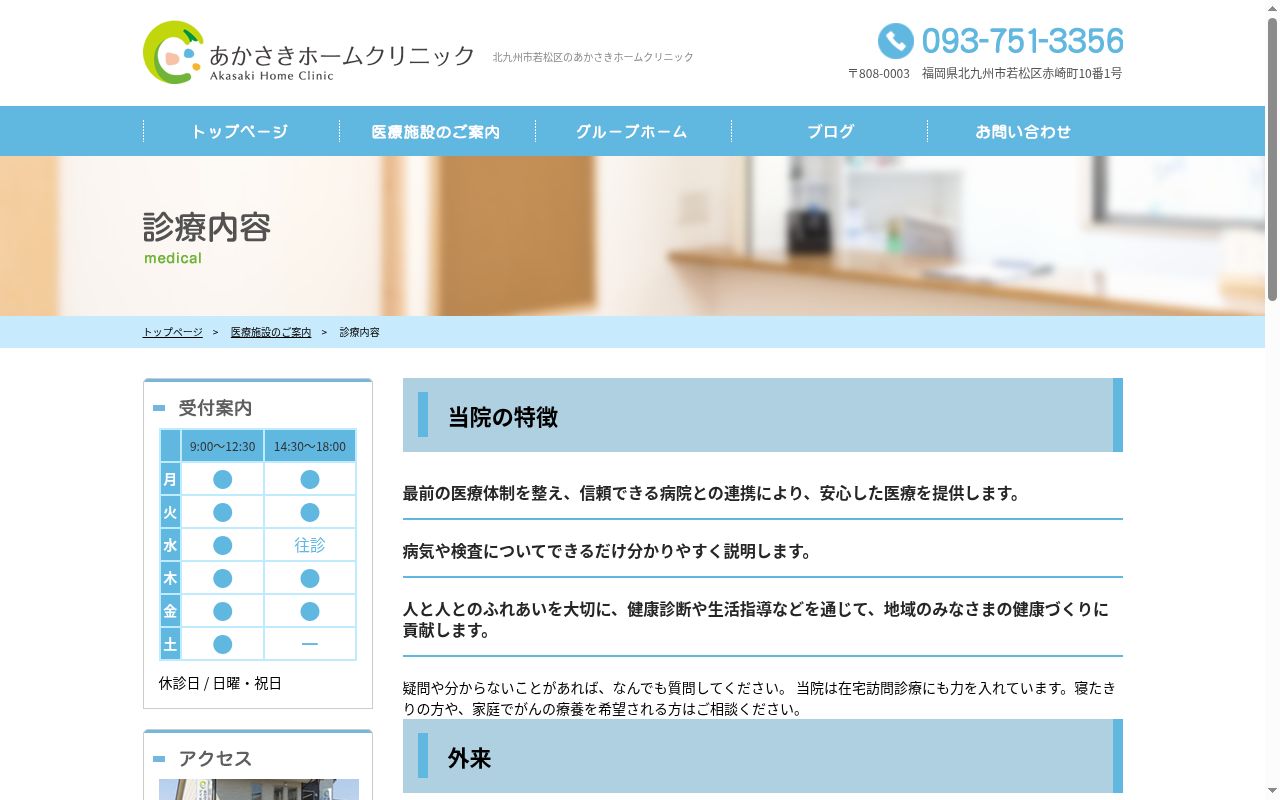Click the アクセス sidebar heading
The width and height of the screenshot is (1280, 800).
coord(215,759)
